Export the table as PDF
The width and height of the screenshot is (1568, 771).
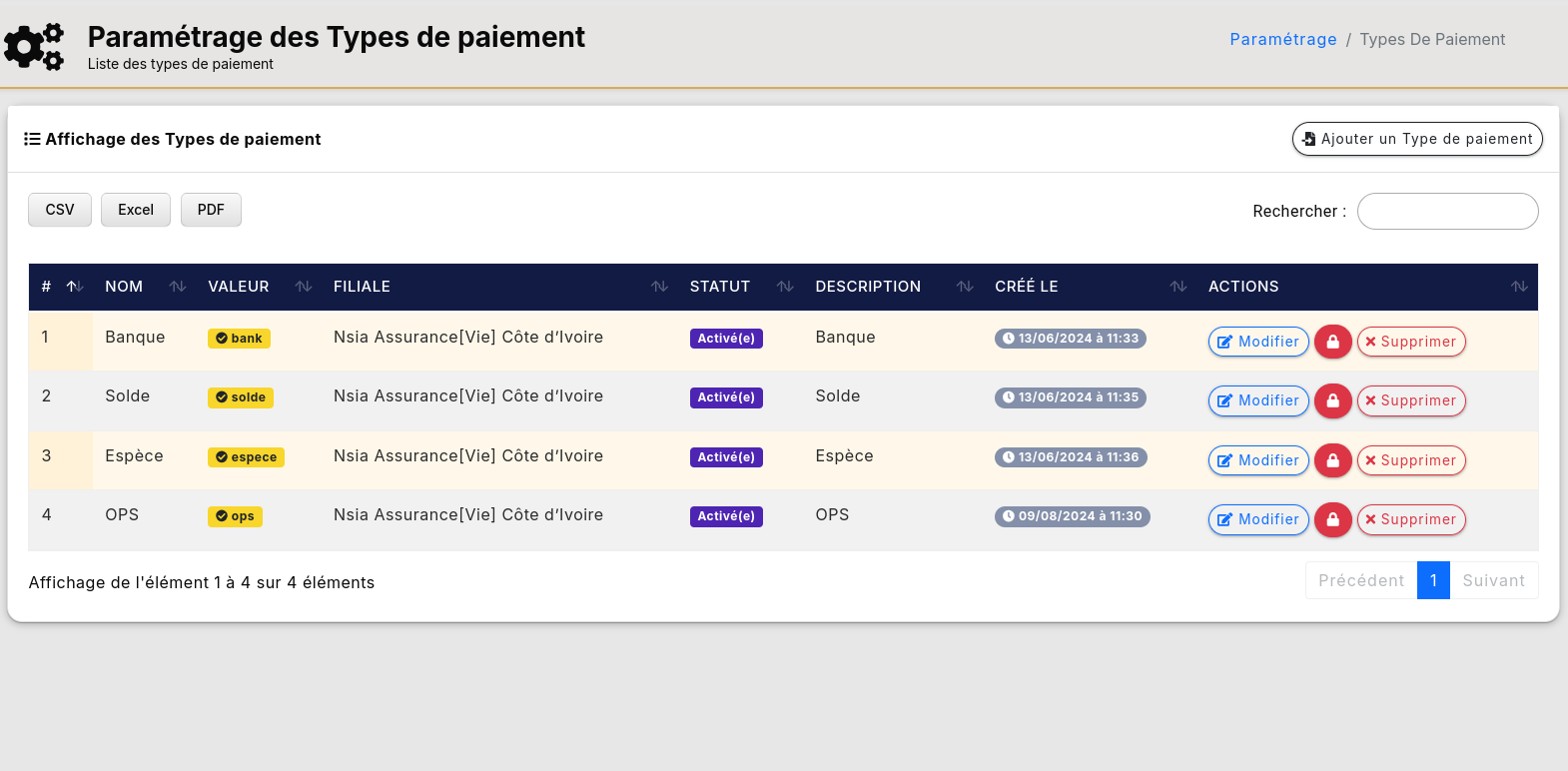[211, 210]
